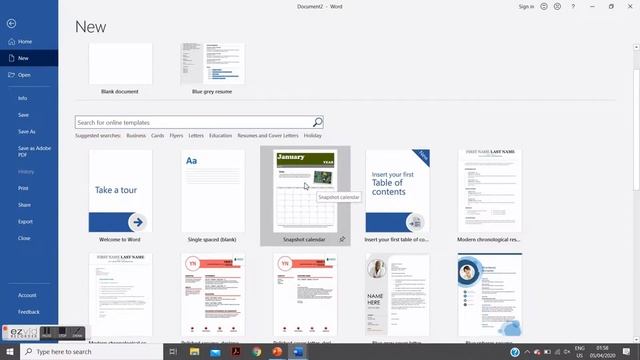Click the Word icon on the taskbar
The height and width of the screenshot is (360, 640).
[298, 351]
